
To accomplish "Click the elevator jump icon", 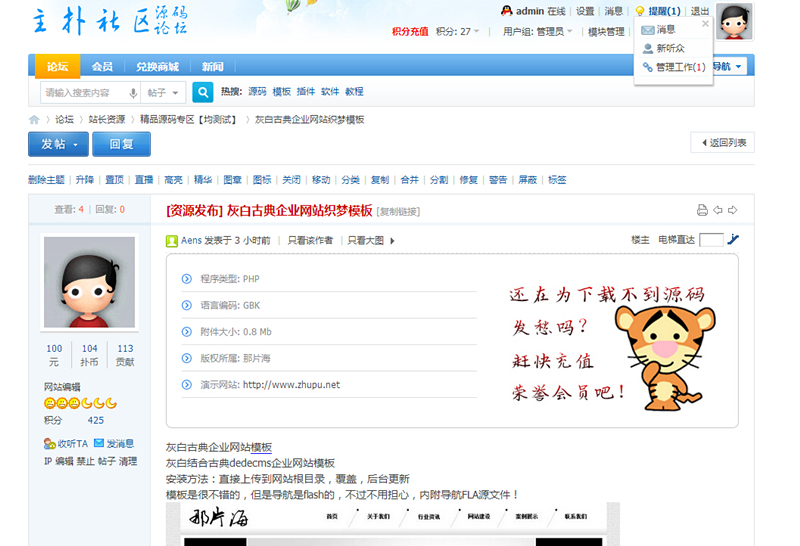I will (x=733, y=239).
